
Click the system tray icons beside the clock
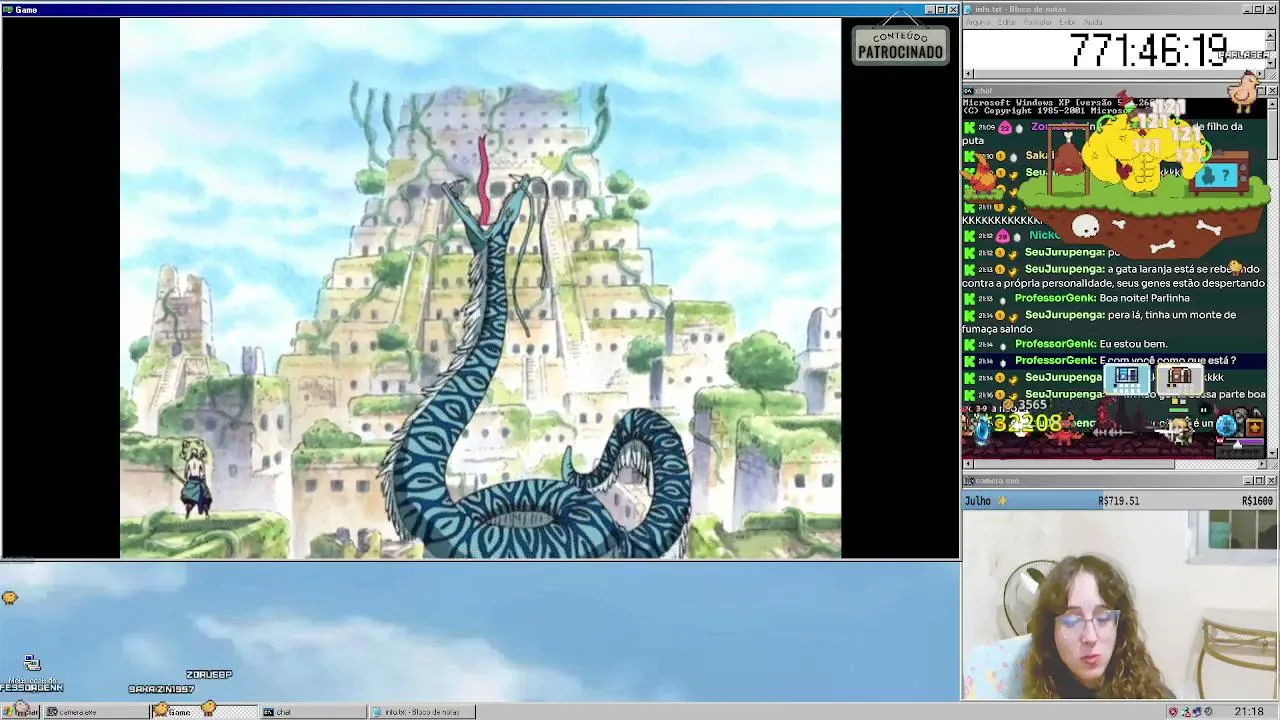[1191, 712]
